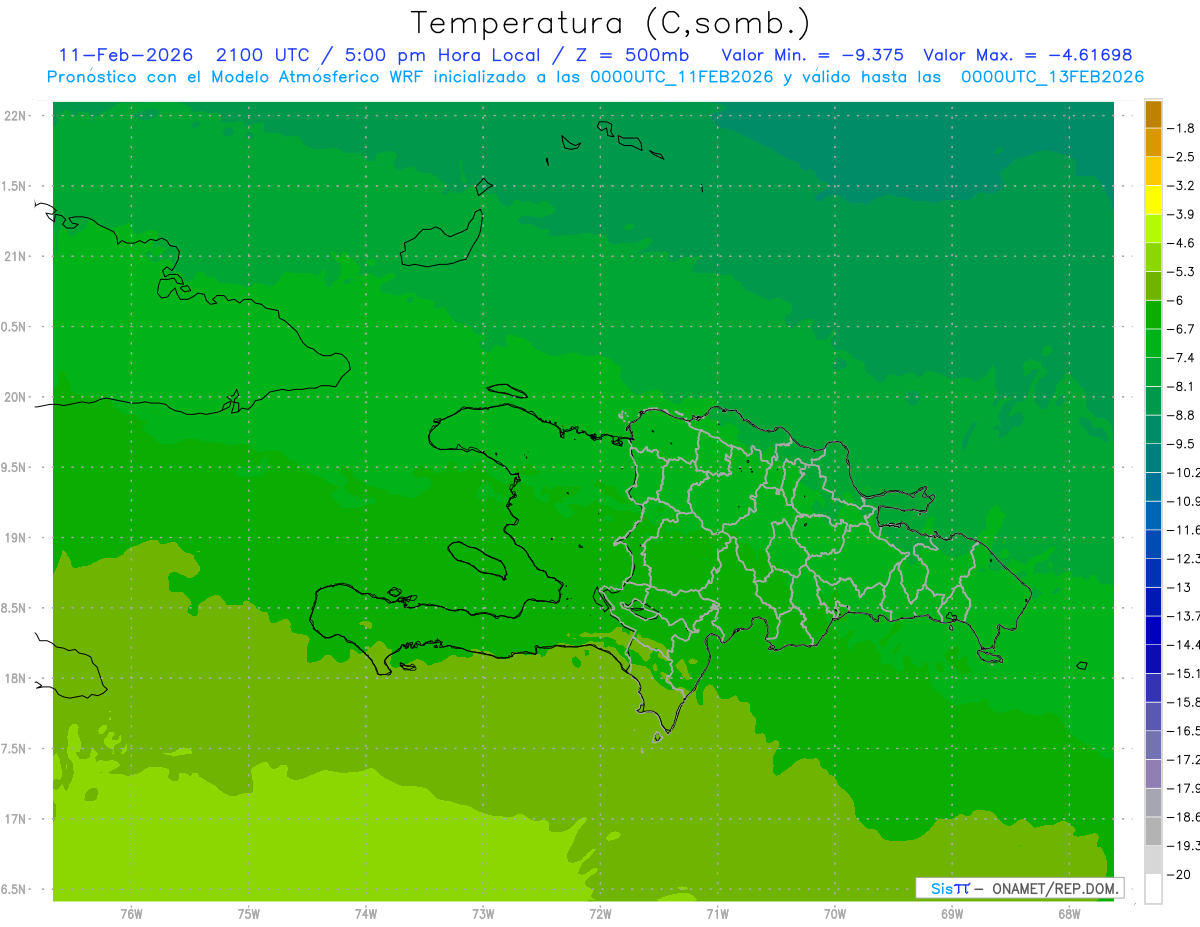Click "5:00 pm Hora Local" text
The width and height of the screenshot is (1200, 927).
[442, 55]
